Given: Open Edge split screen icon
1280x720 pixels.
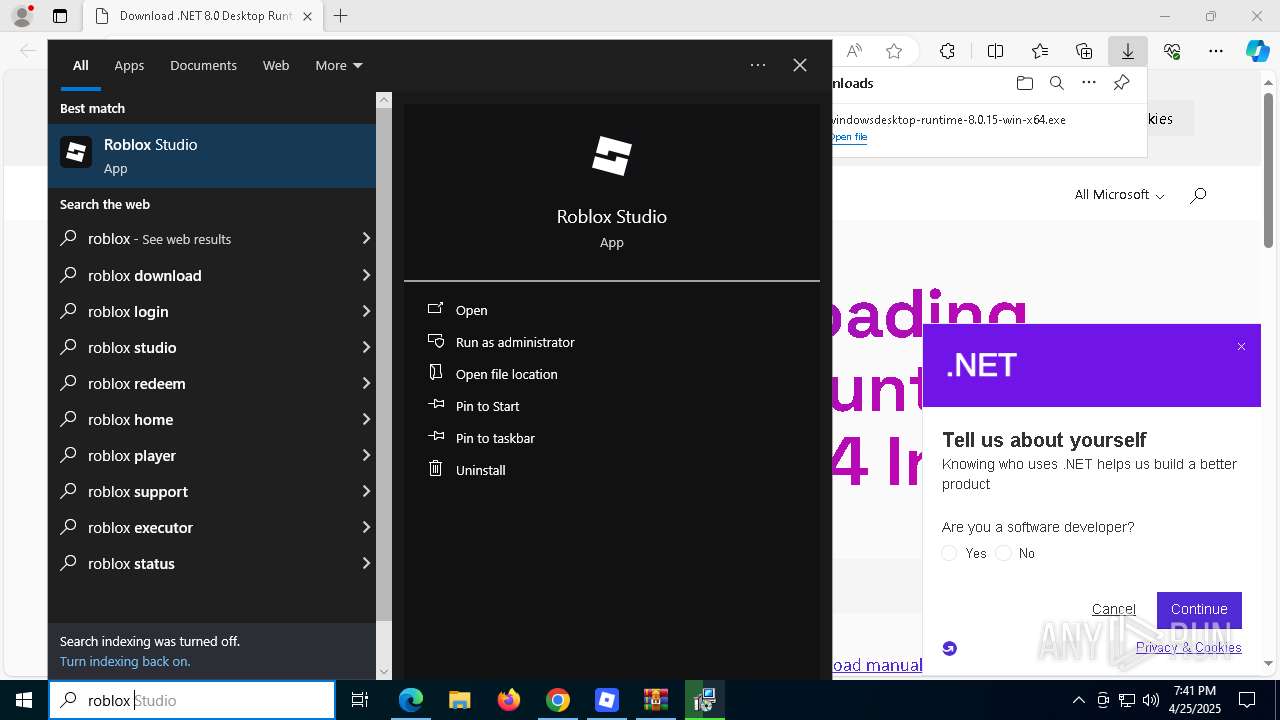Looking at the screenshot, I should (x=996, y=51).
